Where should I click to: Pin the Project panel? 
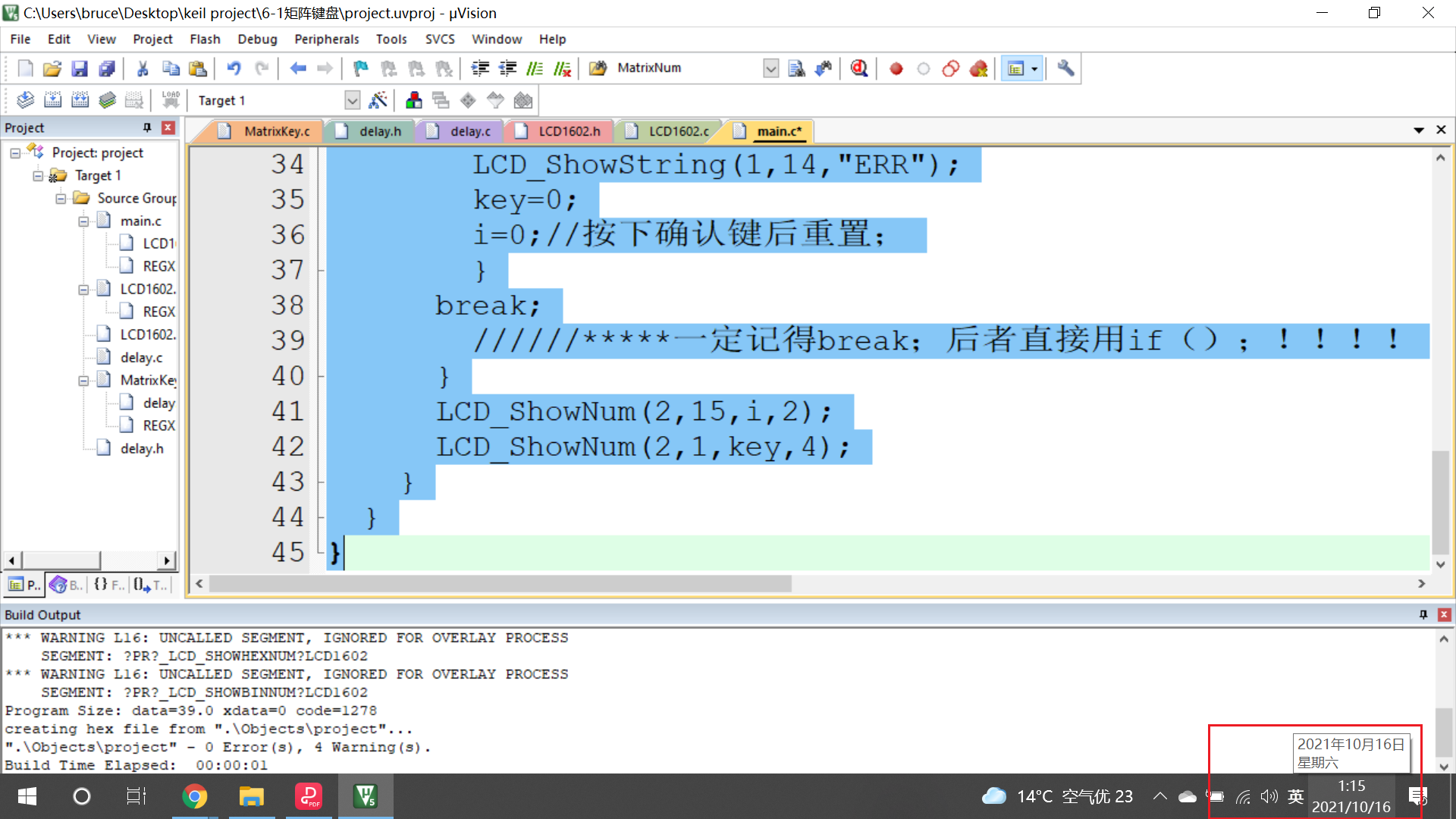pos(147,127)
